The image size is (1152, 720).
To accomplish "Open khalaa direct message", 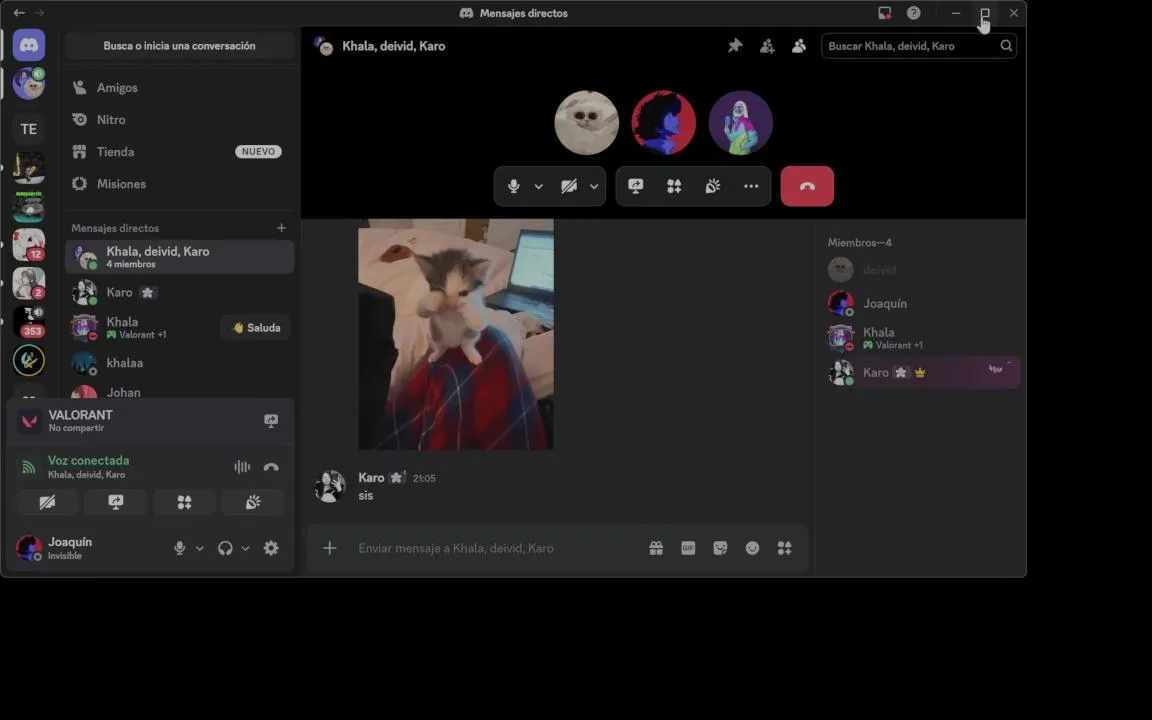I will pos(179,363).
